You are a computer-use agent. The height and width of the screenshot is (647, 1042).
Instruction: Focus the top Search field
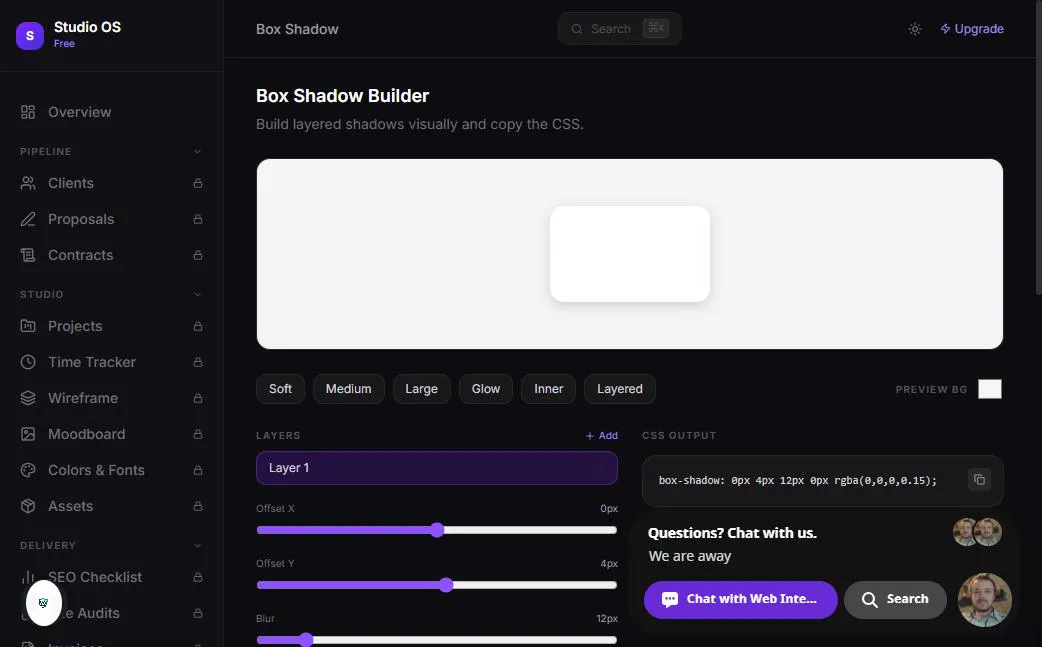coord(620,29)
